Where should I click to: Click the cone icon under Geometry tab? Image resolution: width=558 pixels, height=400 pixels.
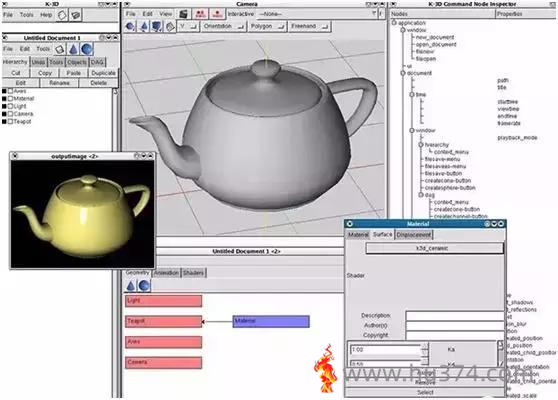(x=131, y=285)
